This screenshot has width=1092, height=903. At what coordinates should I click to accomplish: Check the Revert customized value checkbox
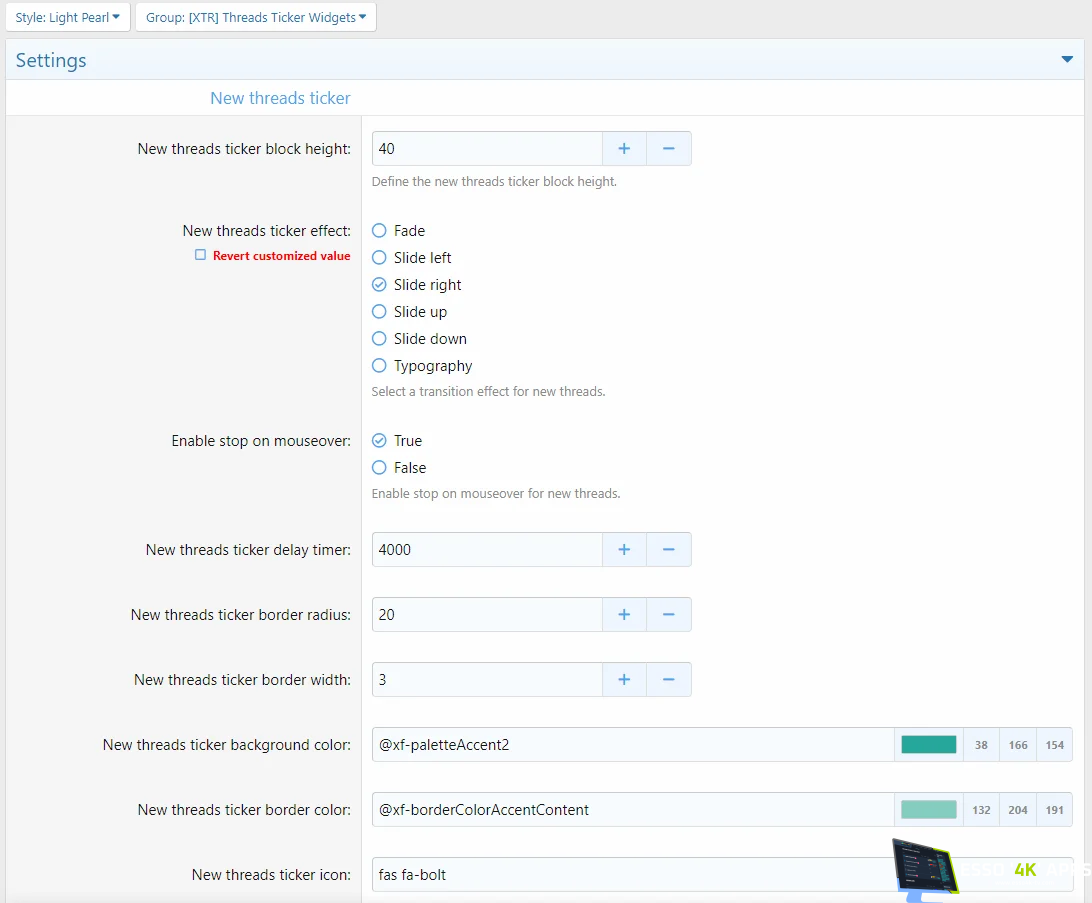coord(199,255)
